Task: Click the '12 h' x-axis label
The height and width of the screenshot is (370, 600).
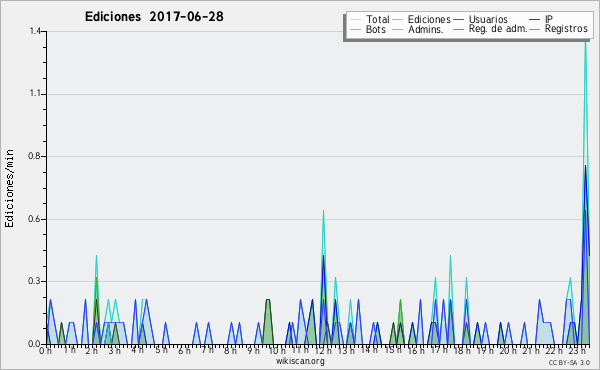Action: 323,350
